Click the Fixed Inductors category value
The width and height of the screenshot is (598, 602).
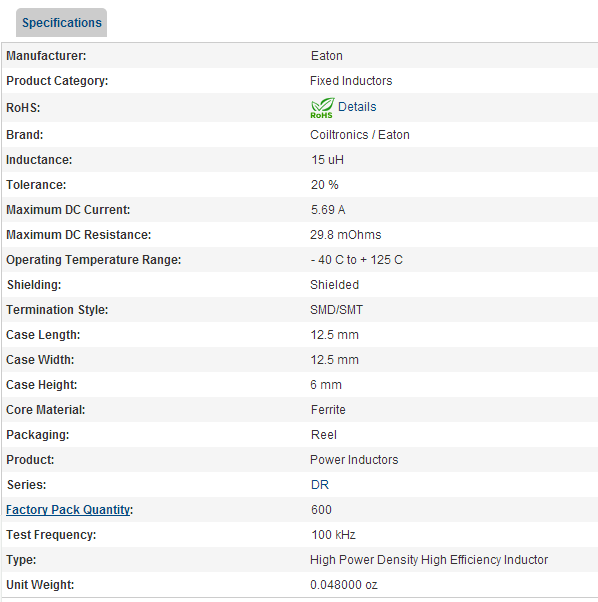click(x=351, y=81)
